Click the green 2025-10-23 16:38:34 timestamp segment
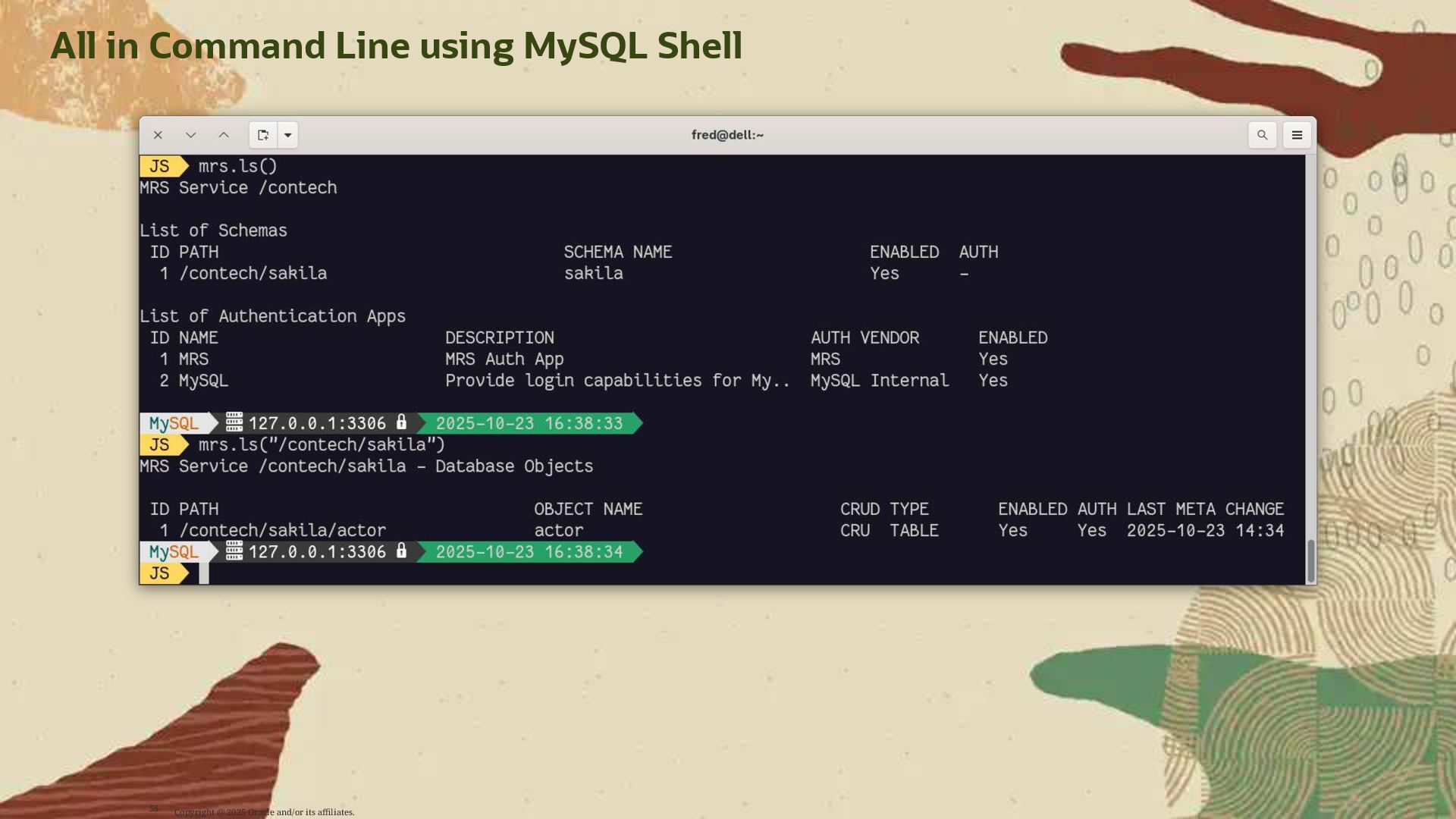 click(529, 552)
